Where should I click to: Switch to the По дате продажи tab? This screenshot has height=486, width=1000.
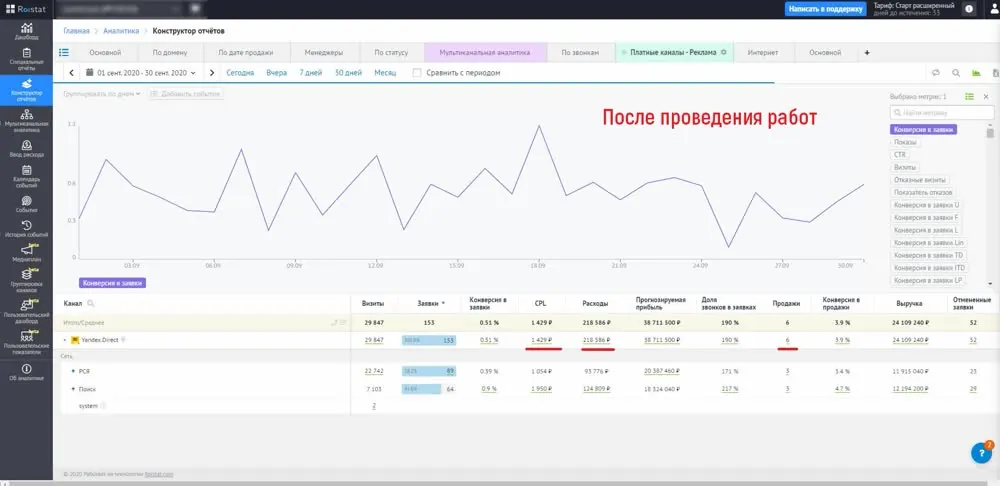[245, 53]
